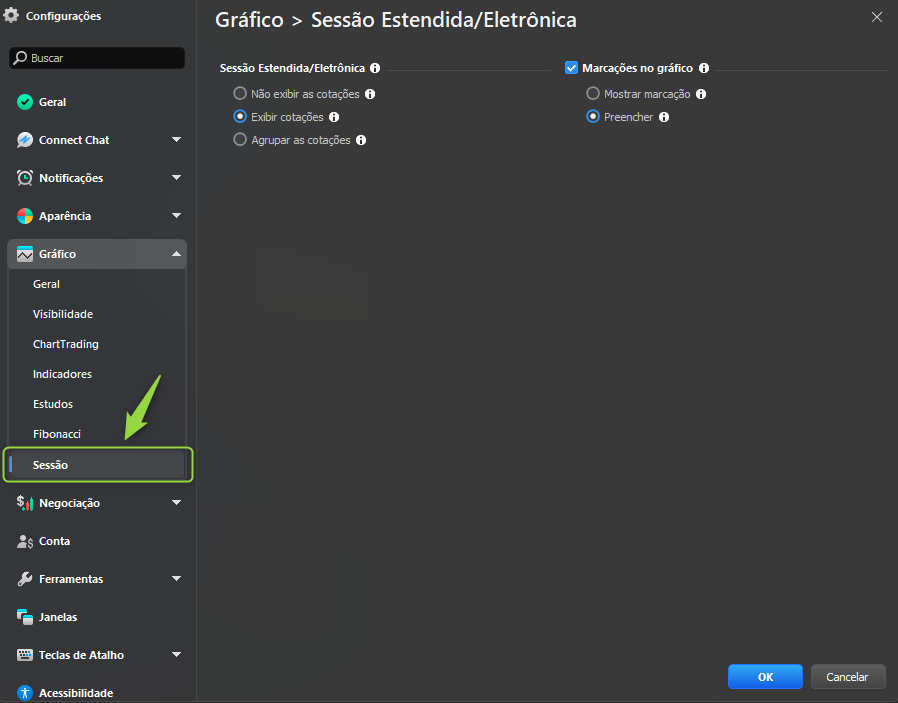
Task: Expand the Connect Chat section arrow
Action: coord(176,140)
